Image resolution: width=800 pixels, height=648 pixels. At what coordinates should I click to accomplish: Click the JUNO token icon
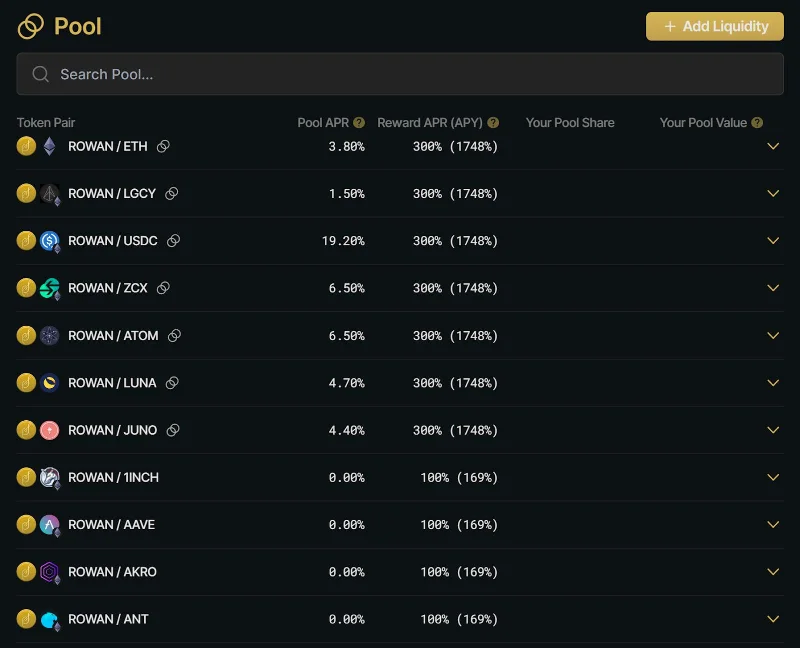click(x=49, y=430)
